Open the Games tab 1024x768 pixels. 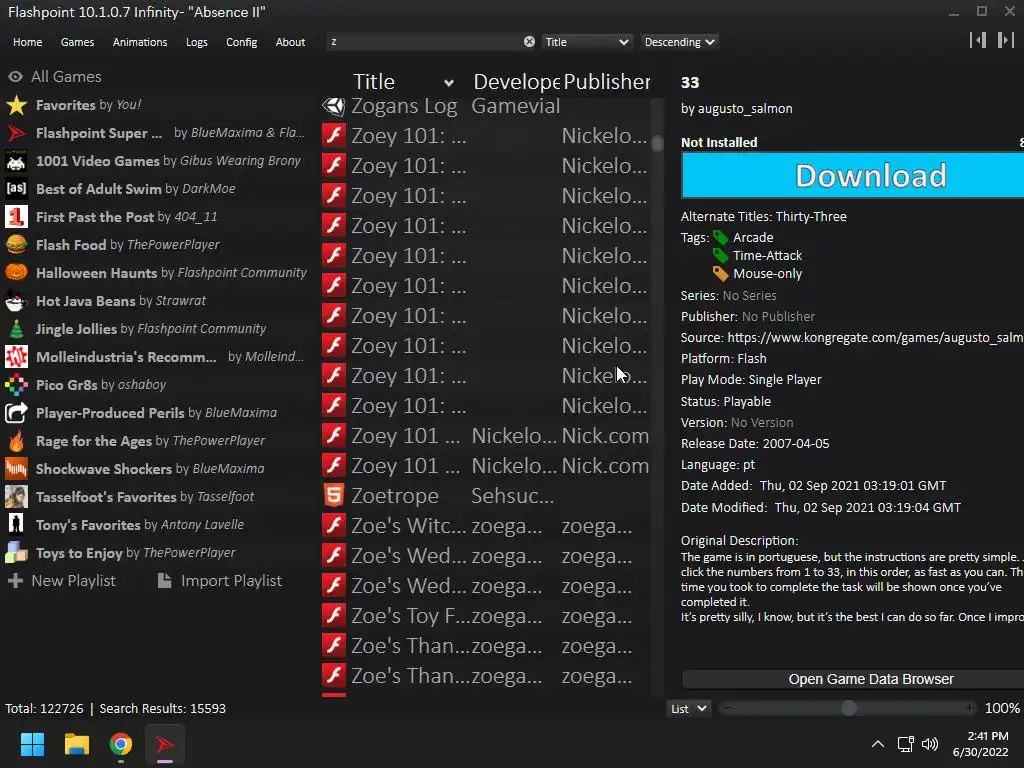[x=77, y=42]
